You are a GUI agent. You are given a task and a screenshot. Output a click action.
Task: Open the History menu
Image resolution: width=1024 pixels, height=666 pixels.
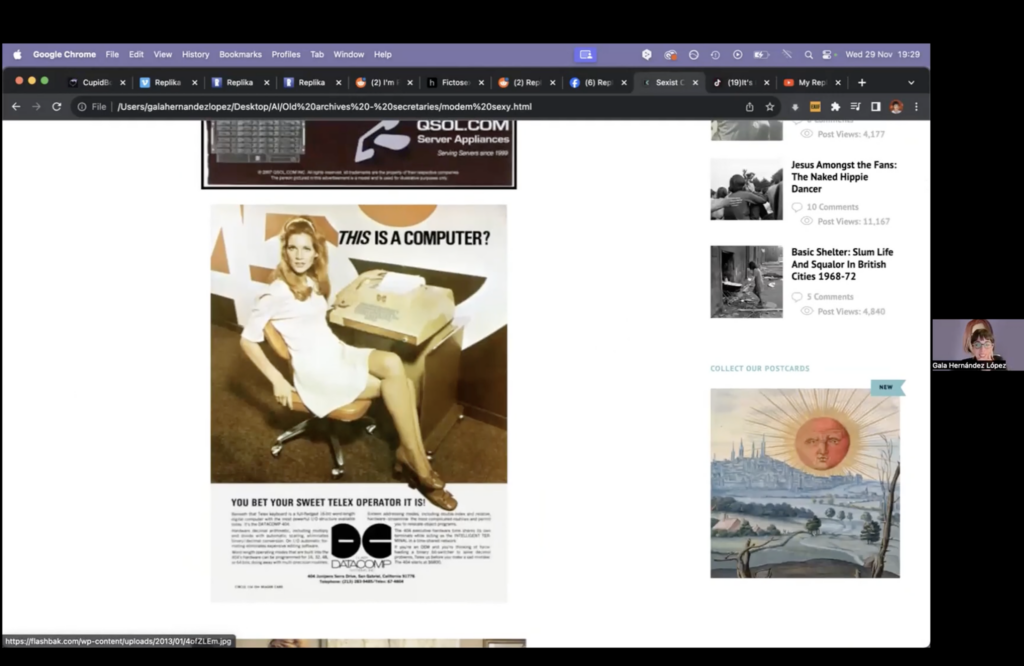pyautogui.click(x=195, y=55)
